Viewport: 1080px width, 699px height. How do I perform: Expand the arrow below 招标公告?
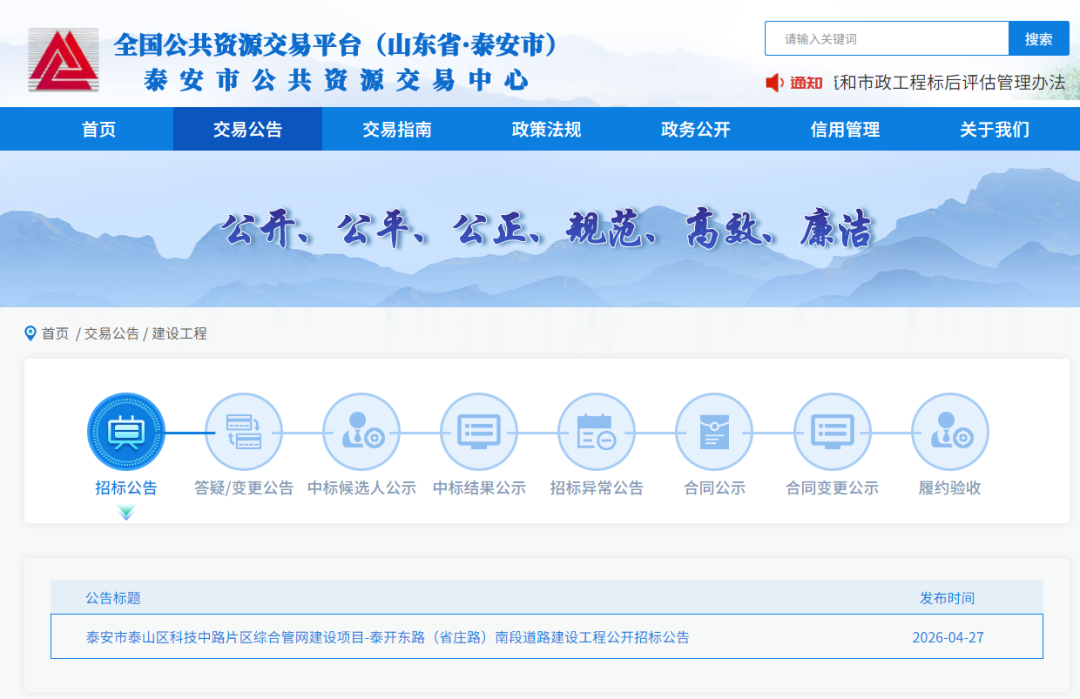point(126,513)
